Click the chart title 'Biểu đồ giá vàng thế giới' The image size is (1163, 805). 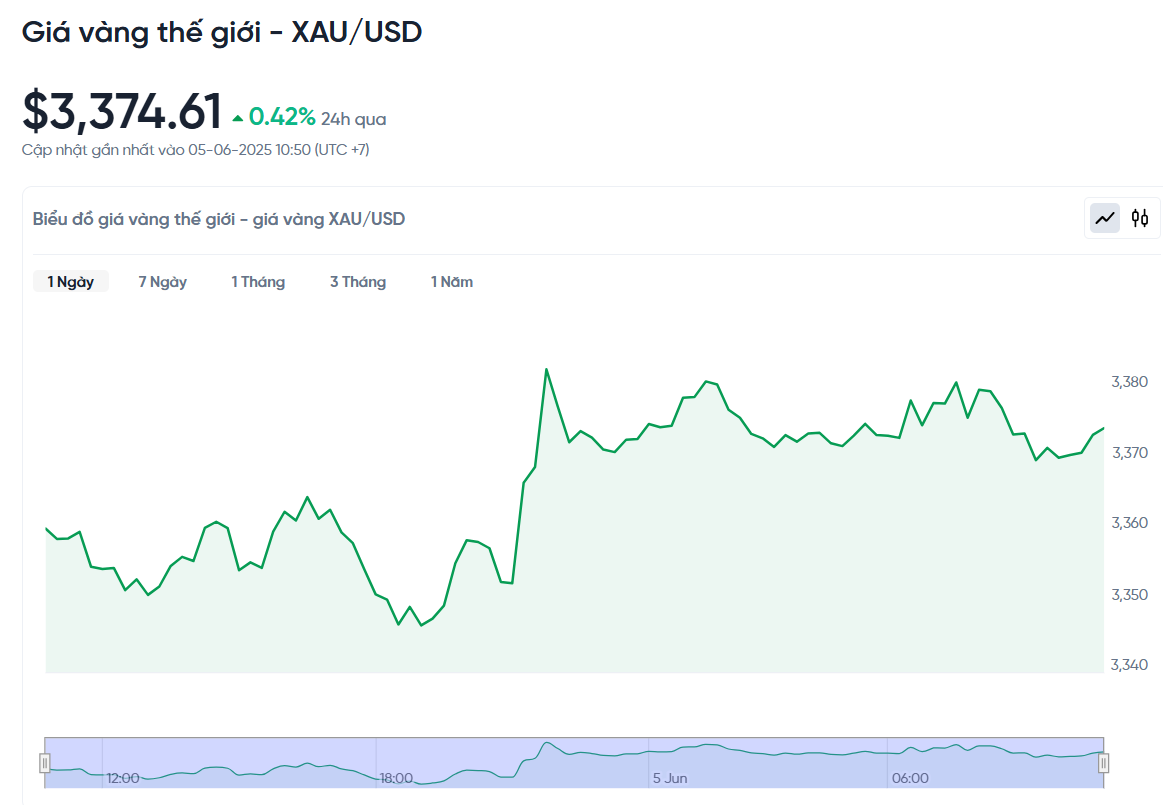coord(219,219)
